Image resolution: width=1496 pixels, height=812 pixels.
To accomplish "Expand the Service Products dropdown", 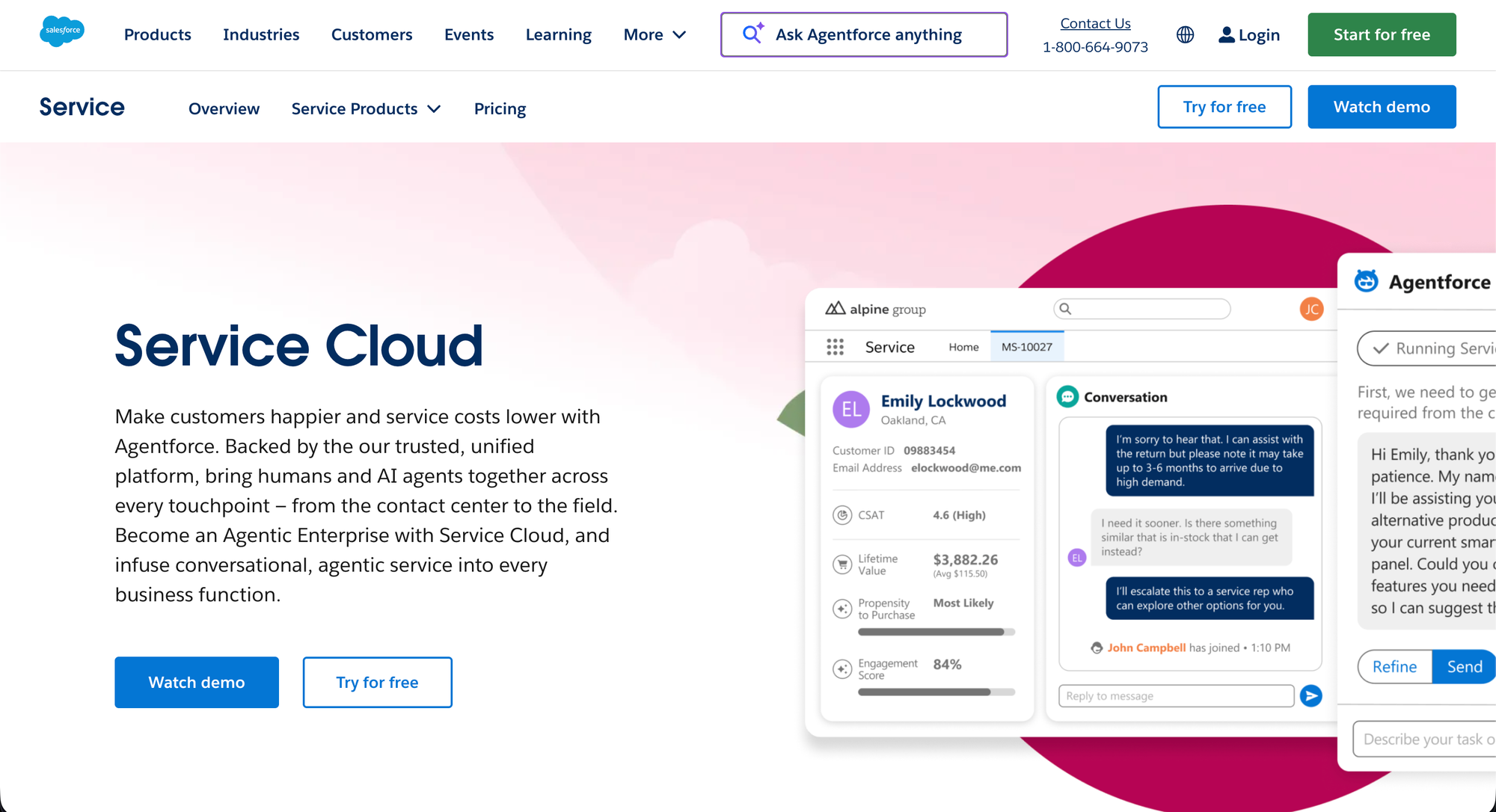I will click(x=366, y=108).
